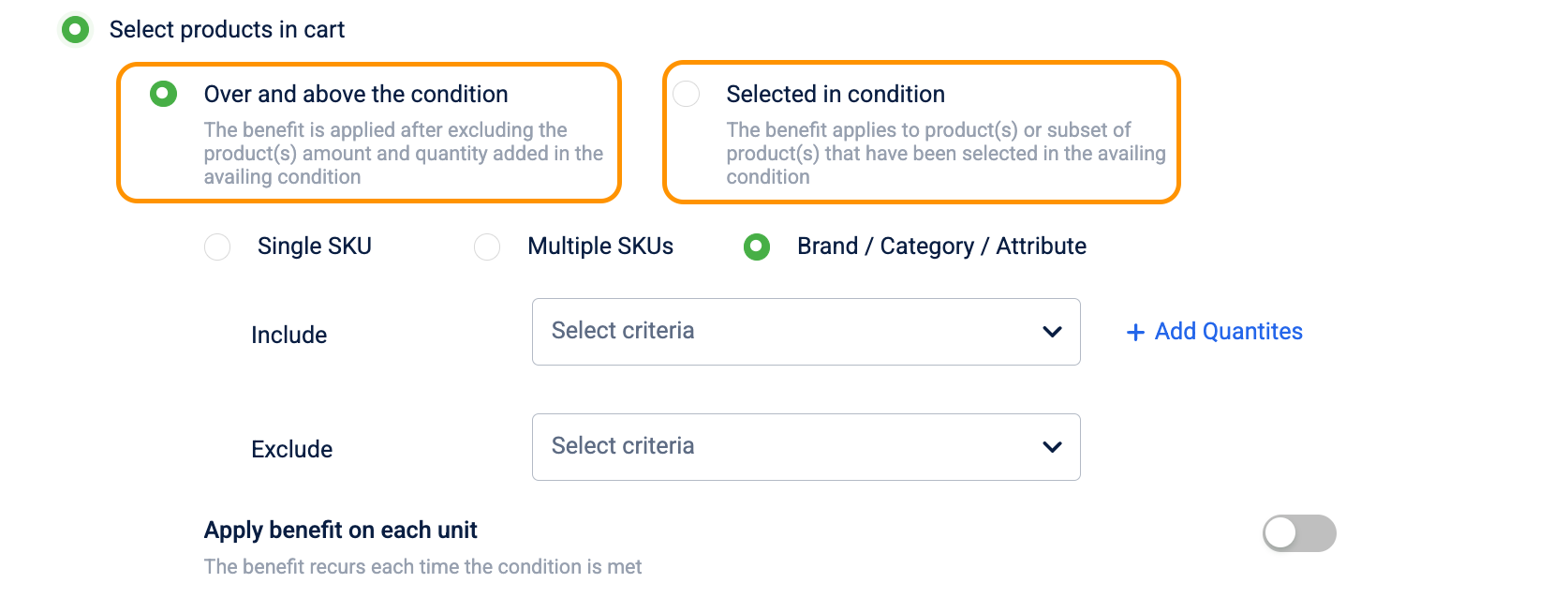Open the Include "Select criteria" dropdown
This screenshot has width=1568, height=613.
click(787, 332)
